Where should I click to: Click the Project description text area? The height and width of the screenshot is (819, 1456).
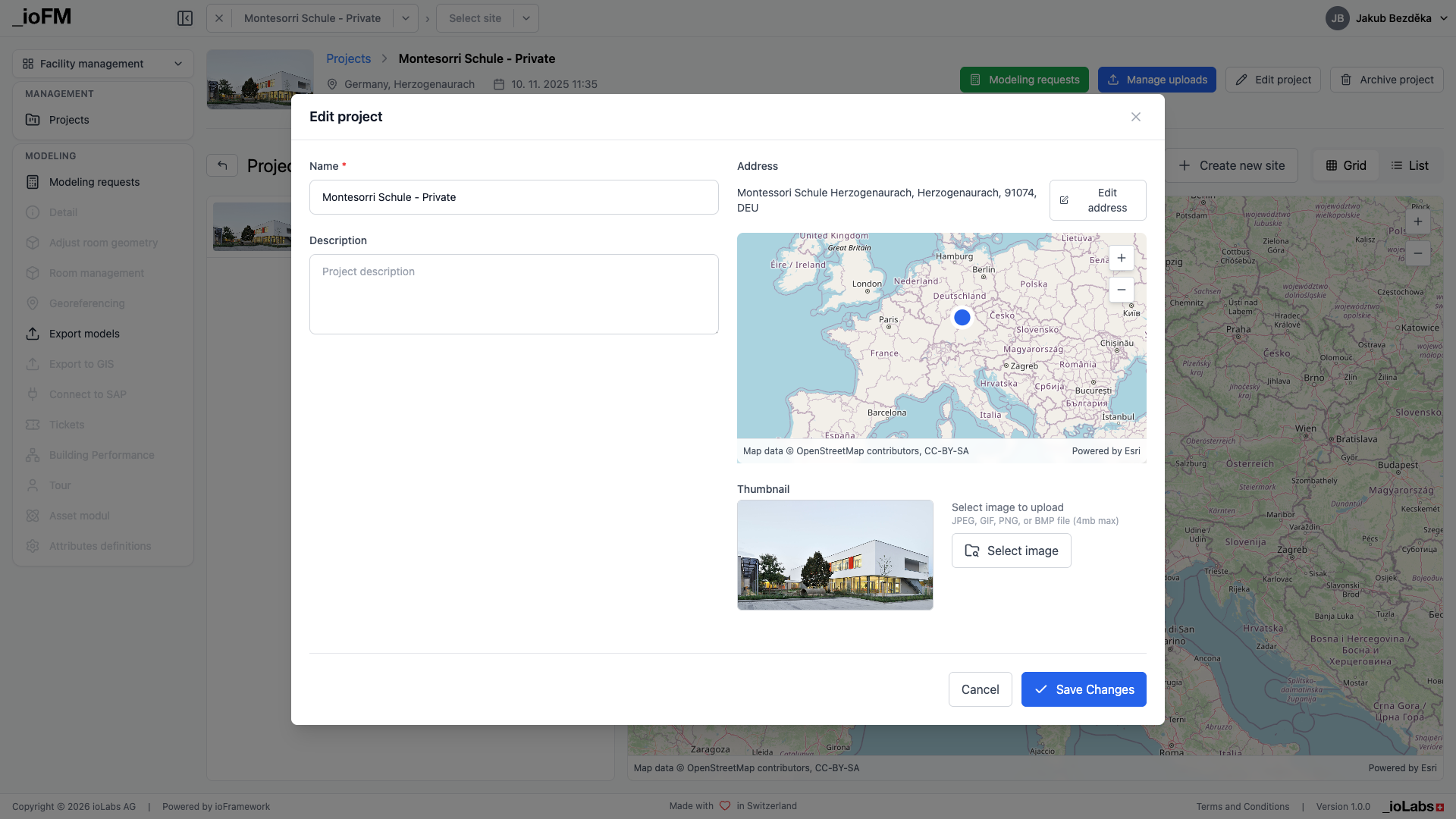coord(513,294)
